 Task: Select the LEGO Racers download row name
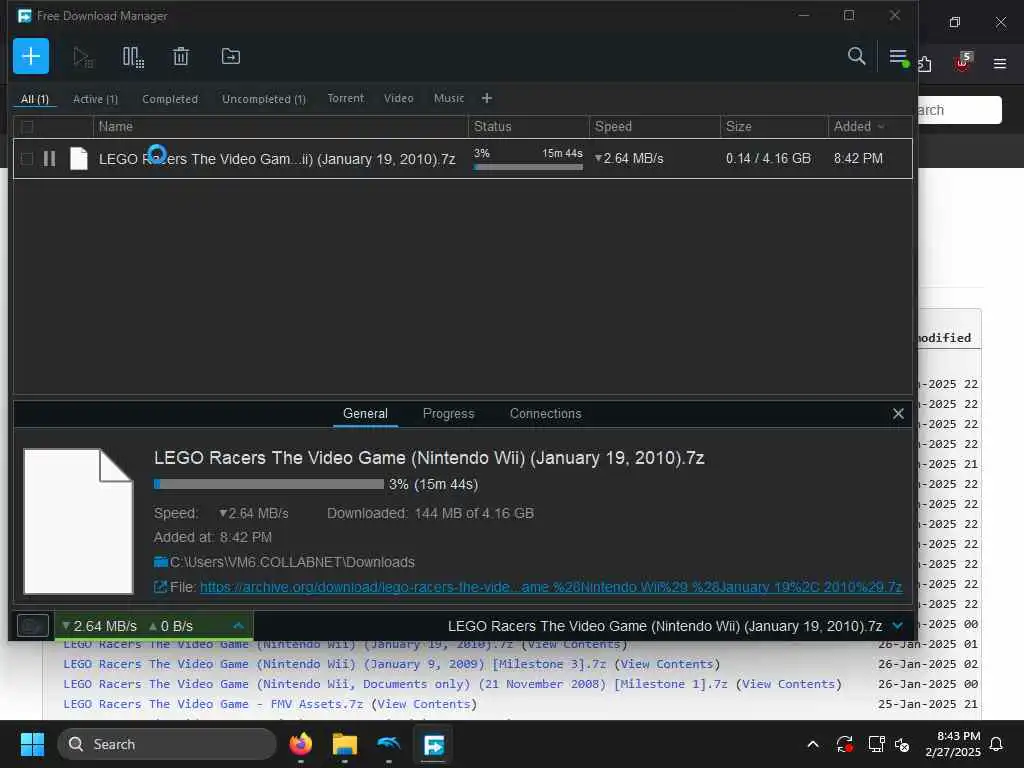pyautogui.click(x=277, y=159)
